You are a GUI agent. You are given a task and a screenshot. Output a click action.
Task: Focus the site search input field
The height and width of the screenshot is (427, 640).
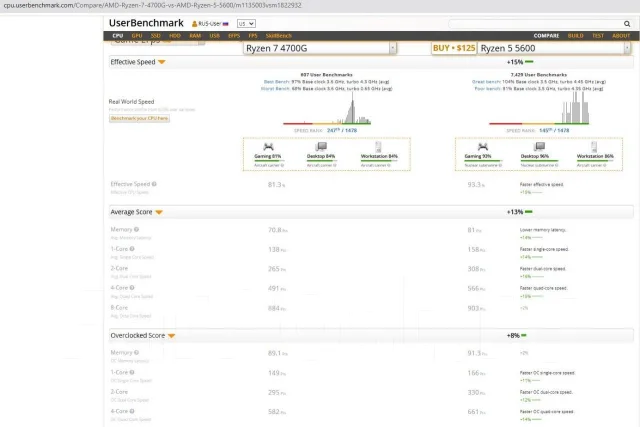535,24
